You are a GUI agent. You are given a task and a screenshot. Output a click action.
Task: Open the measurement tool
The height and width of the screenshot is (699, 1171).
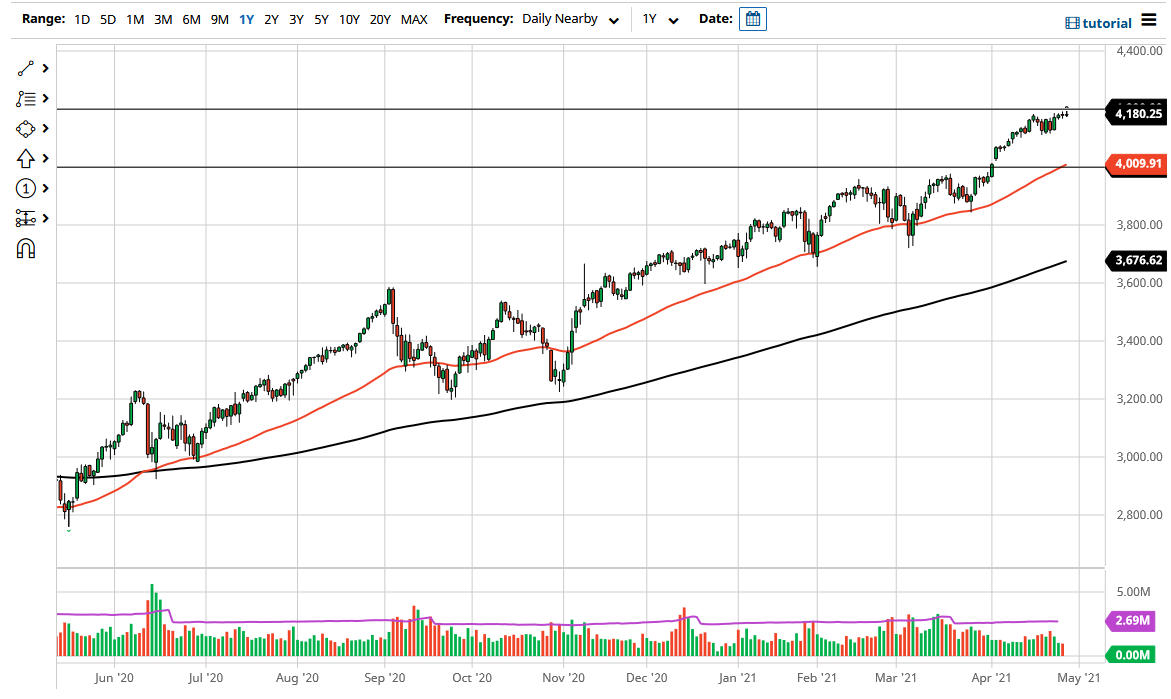point(27,218)
